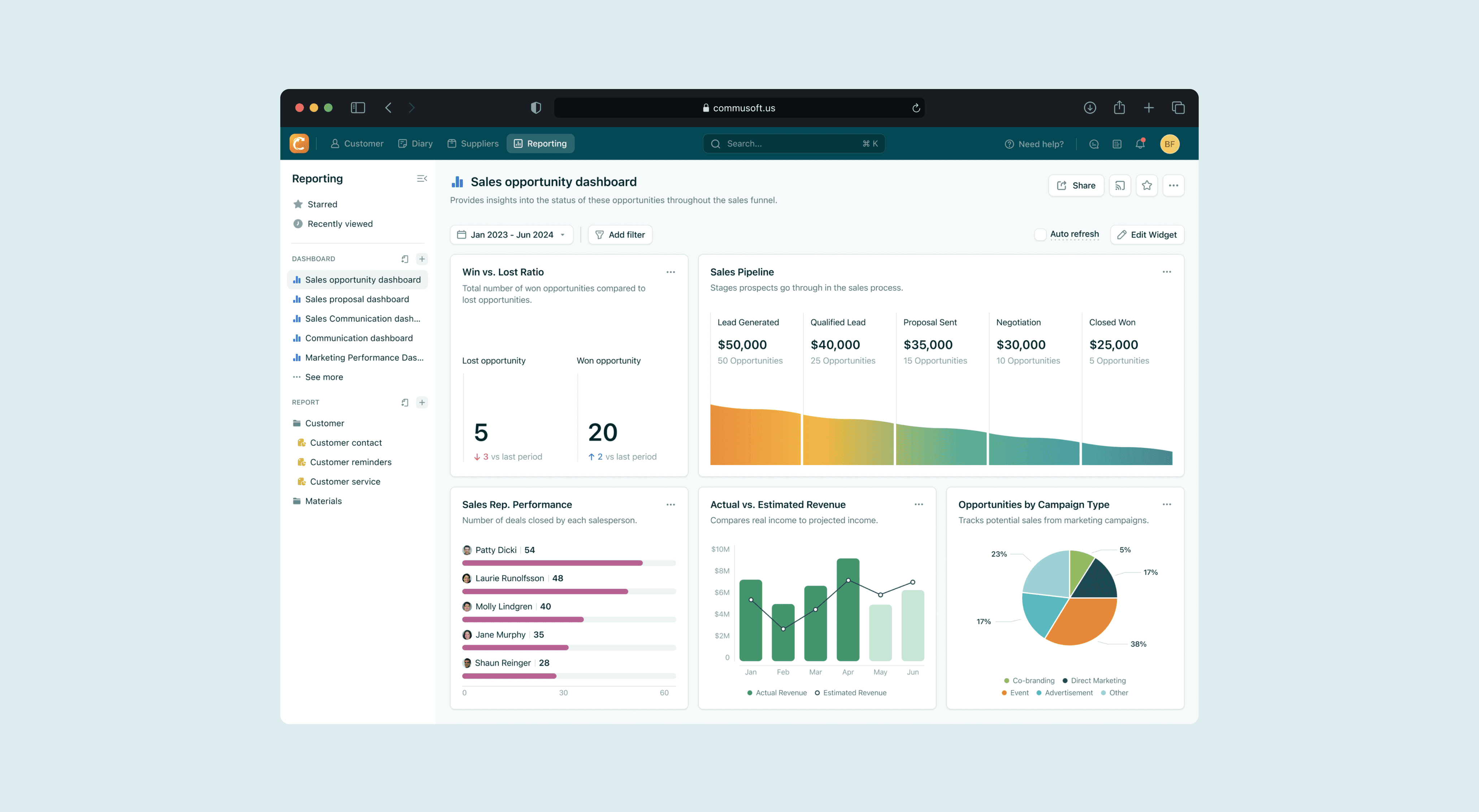
Task: Open the chat support icon
Action: (1093, 144)
